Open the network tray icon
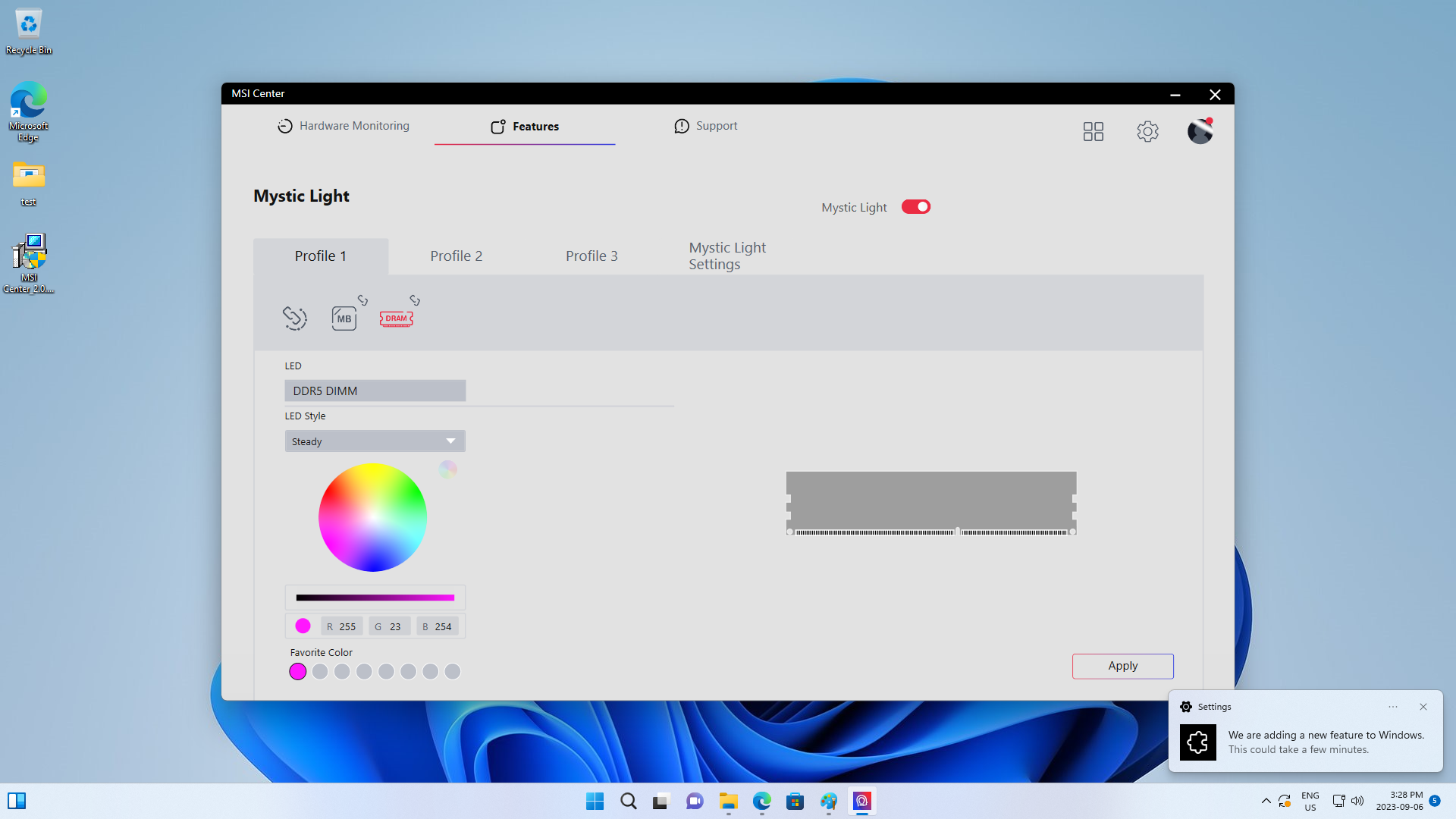1456x819 pixels. (1338, 802)
